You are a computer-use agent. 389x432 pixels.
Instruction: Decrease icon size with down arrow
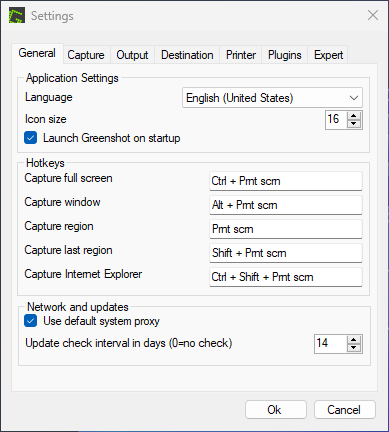click(x=354, y=124)
